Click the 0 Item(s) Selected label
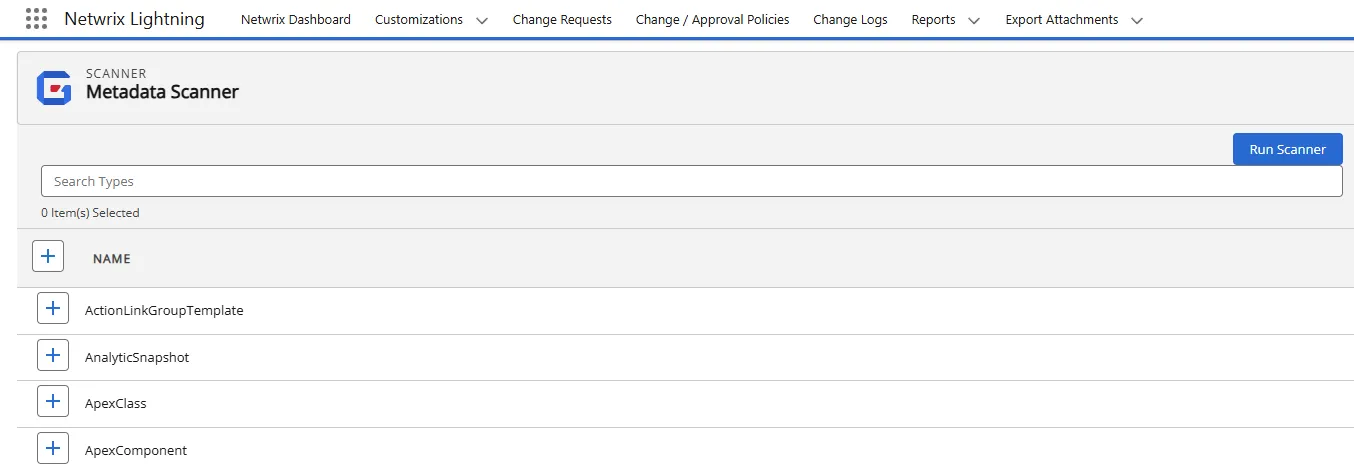This screenshot has width=1354, height=472. [90, 213]
